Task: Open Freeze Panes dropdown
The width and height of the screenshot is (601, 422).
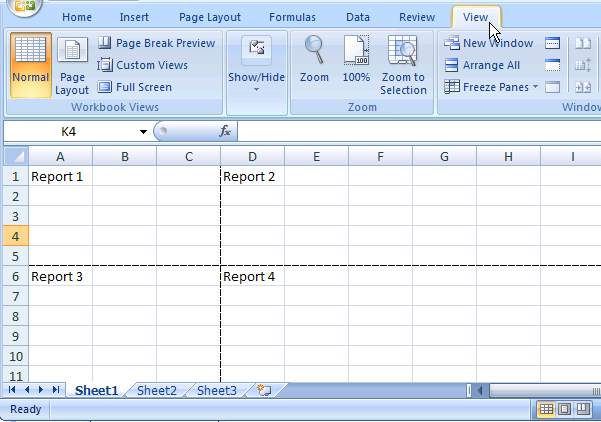Action: tap(491, 87)
